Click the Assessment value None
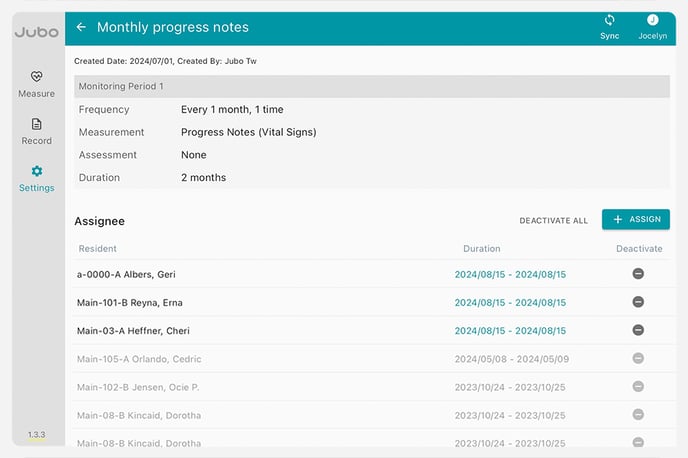The height and width of the screenshot is (458, 688). point(194,155)
